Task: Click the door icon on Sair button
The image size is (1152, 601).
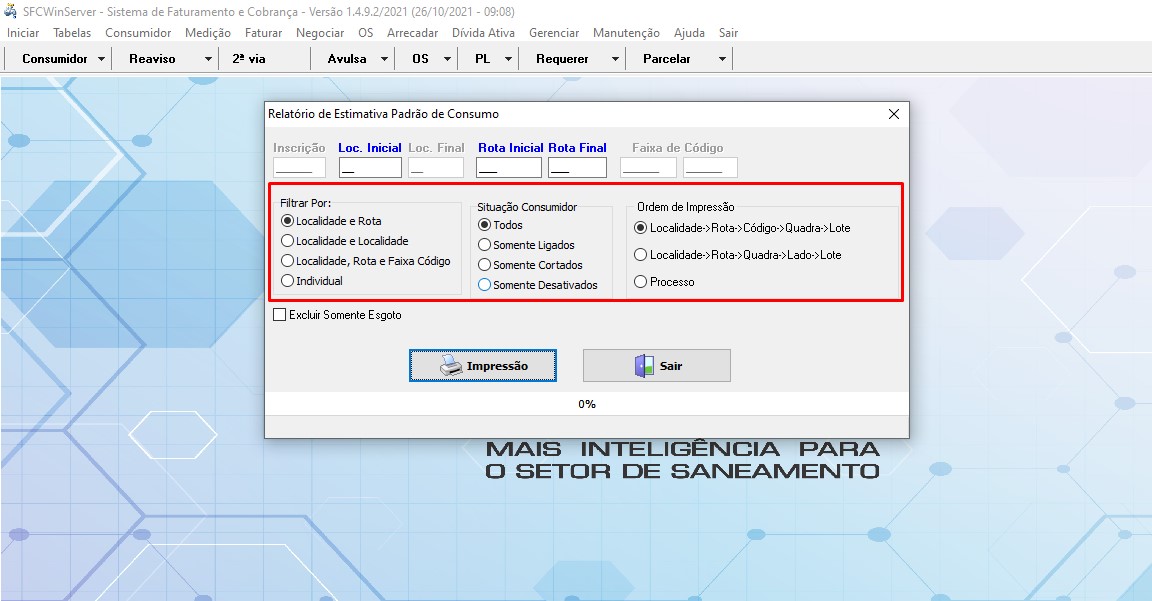Action: [643, 366]
